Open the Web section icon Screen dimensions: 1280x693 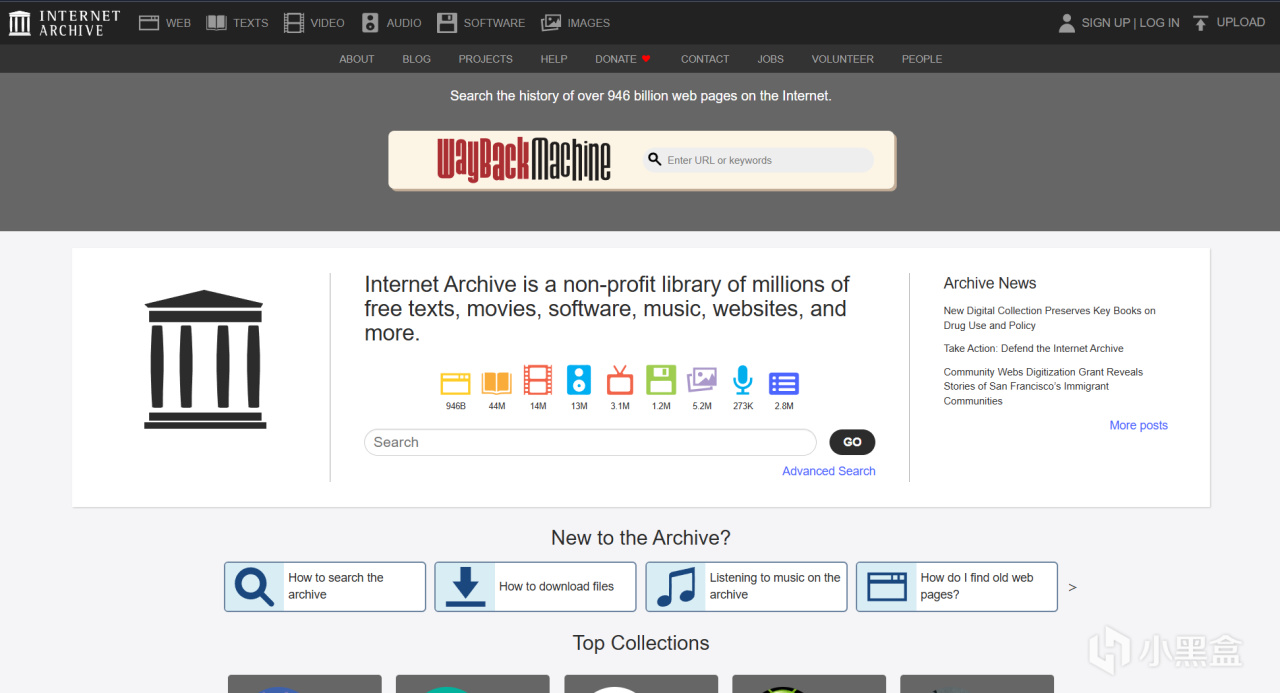click(149, 22)
